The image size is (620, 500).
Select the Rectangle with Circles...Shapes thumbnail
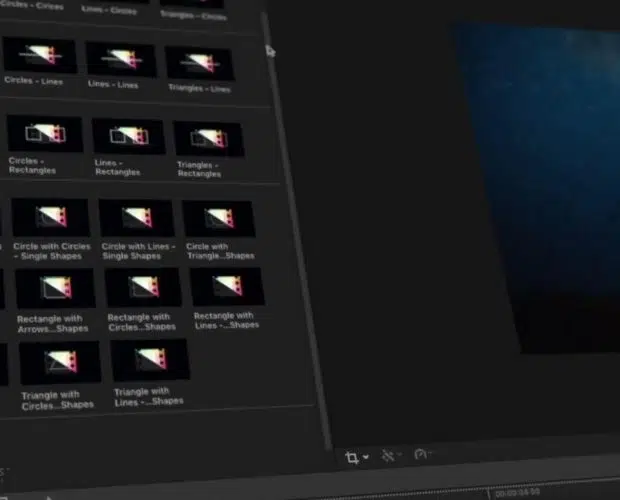click(x=143, y=287)
